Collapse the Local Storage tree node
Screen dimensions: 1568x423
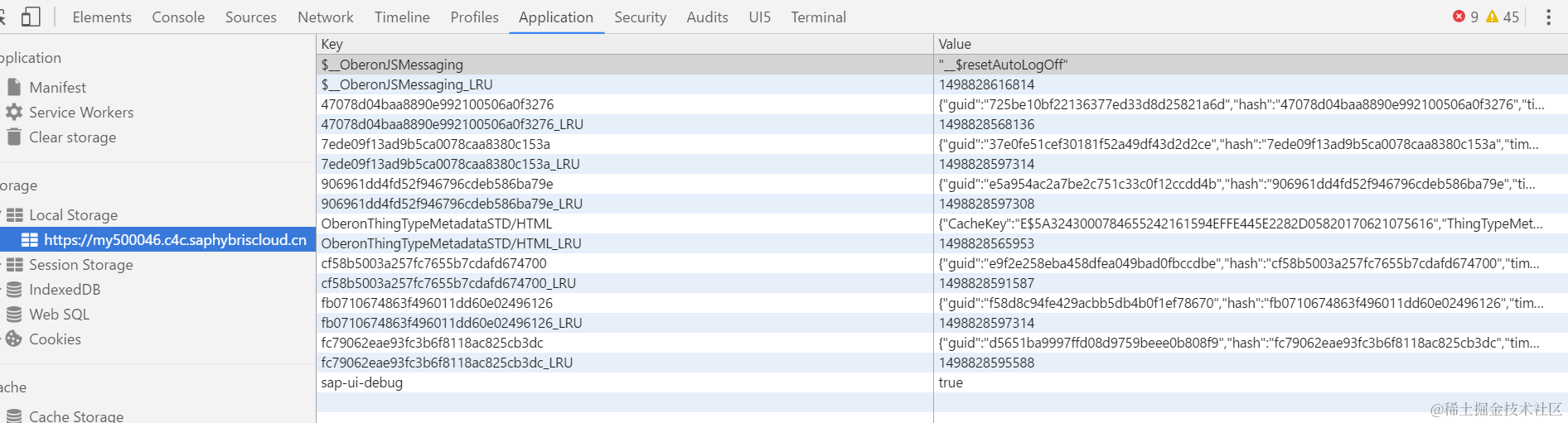pyautogui.click(x=2, y=215)
